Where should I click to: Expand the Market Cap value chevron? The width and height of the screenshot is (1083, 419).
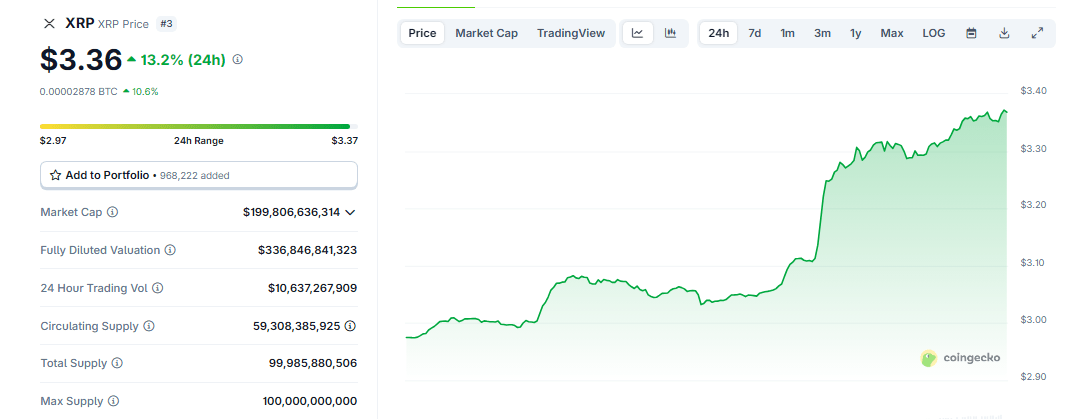pyautogui.click(x=350, y=212)
